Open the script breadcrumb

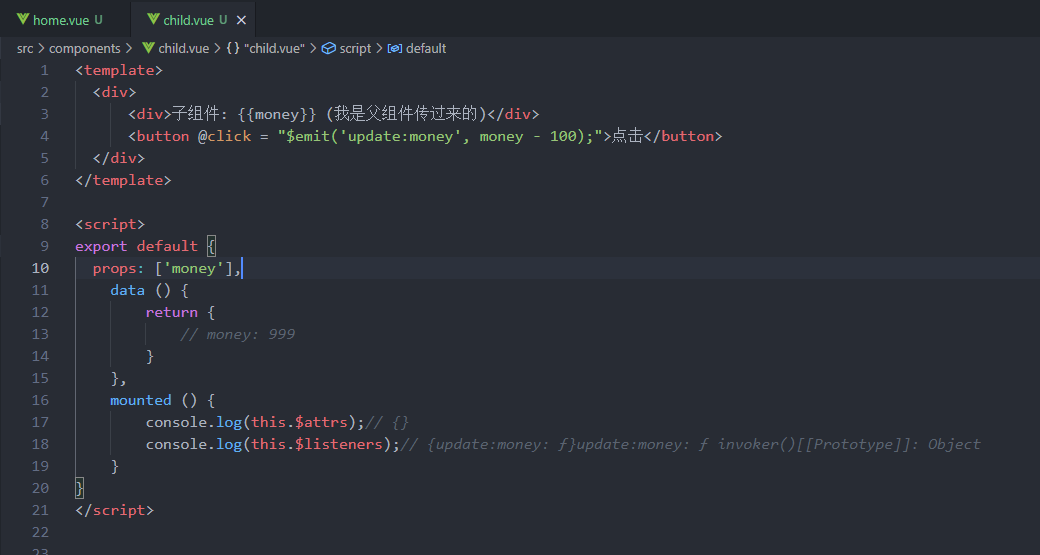pos(355,48)
